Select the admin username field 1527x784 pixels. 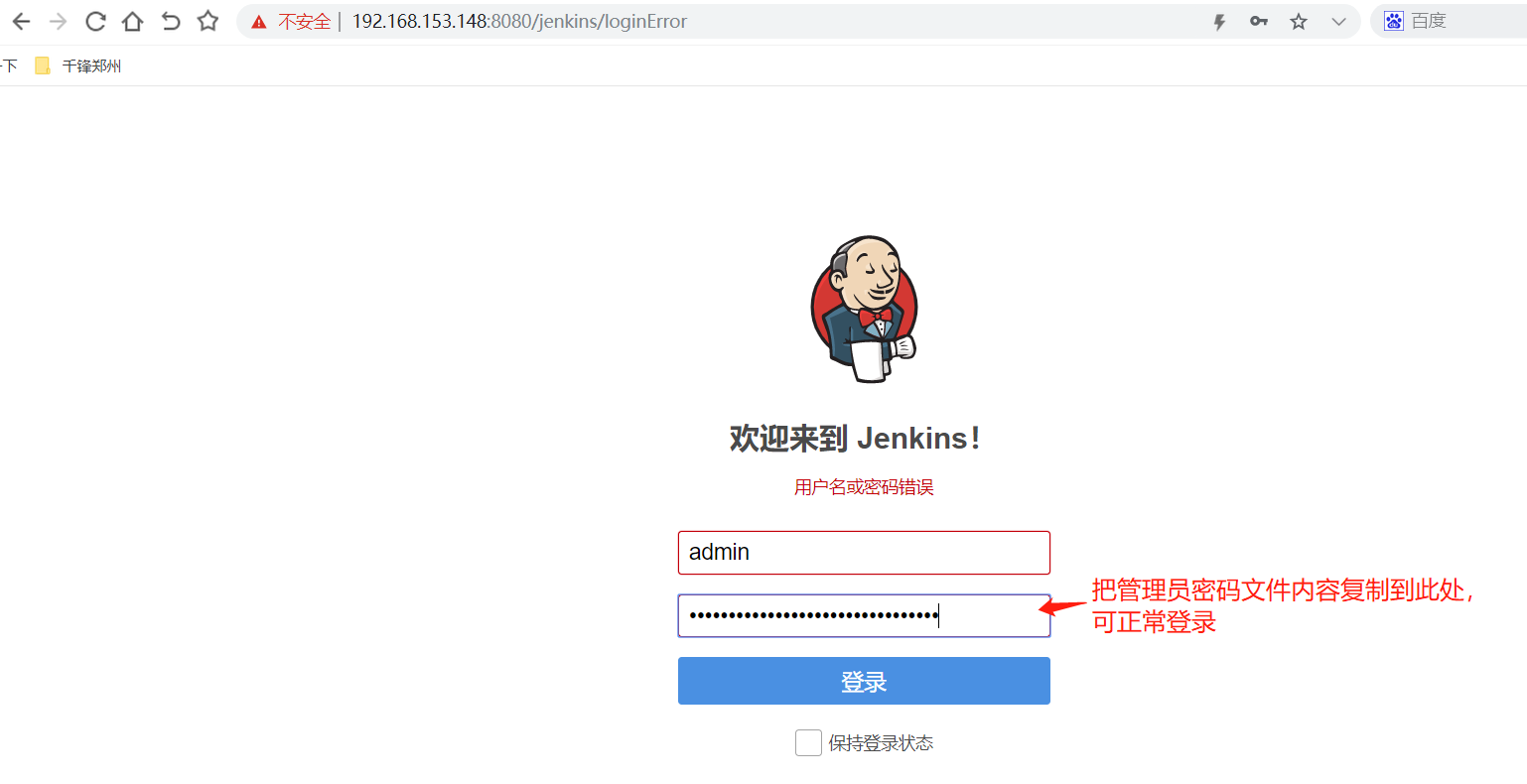coord(864,553)
